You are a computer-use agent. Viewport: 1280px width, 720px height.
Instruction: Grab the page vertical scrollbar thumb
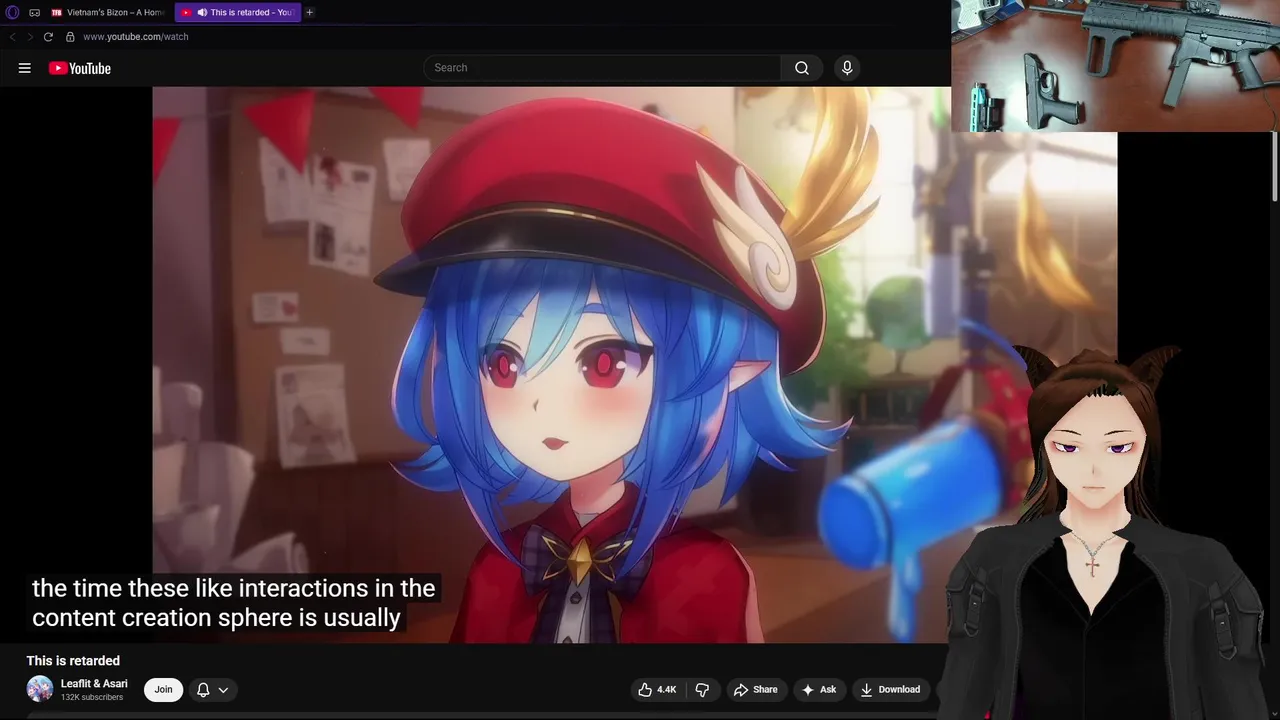coord(1275,166)
